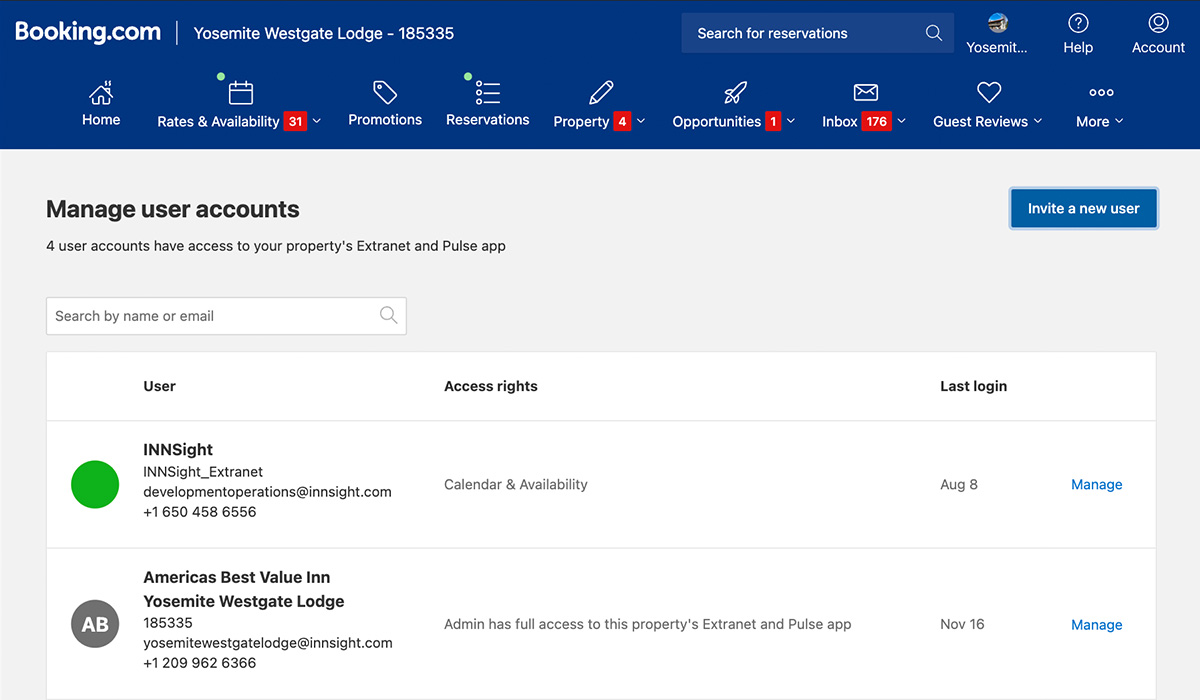Click the Help label in header
1200x700 pixels.
[x=1078, y=47]
